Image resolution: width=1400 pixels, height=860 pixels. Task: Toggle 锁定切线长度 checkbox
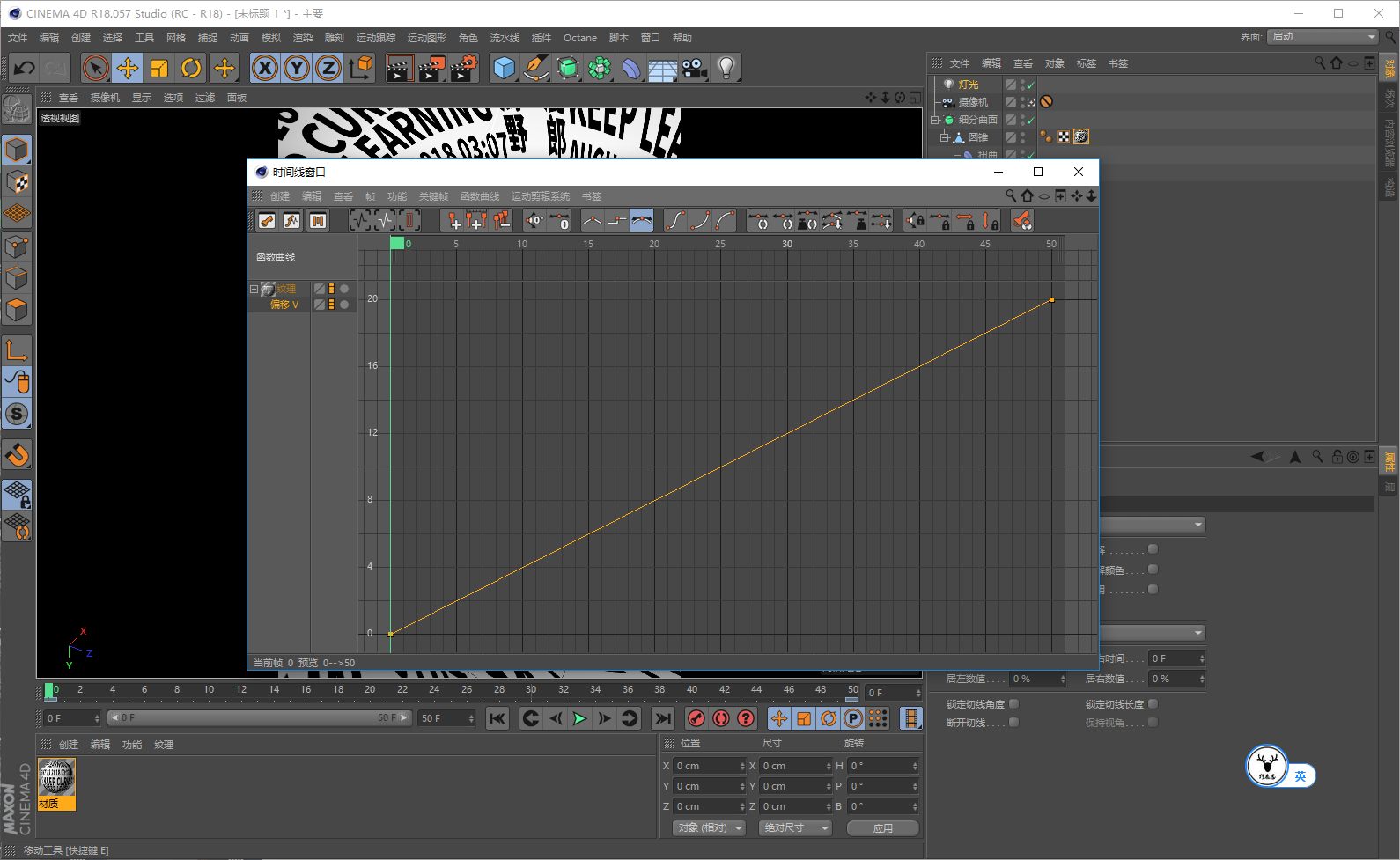click(1153, 703)
